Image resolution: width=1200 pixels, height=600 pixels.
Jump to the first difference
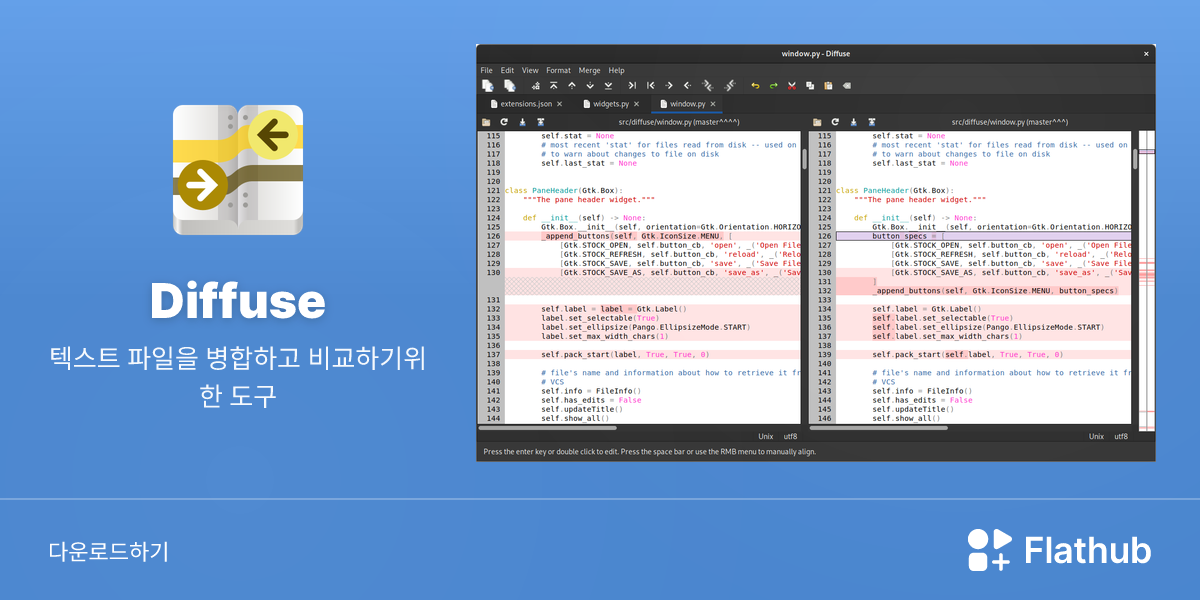(x=554, y=86)
